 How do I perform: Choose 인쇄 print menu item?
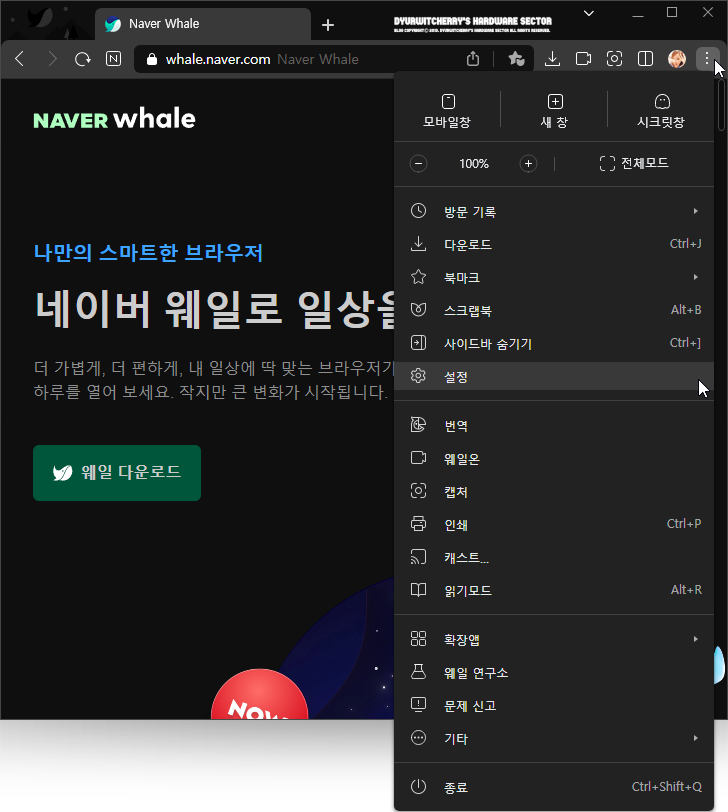pos(554,525)
